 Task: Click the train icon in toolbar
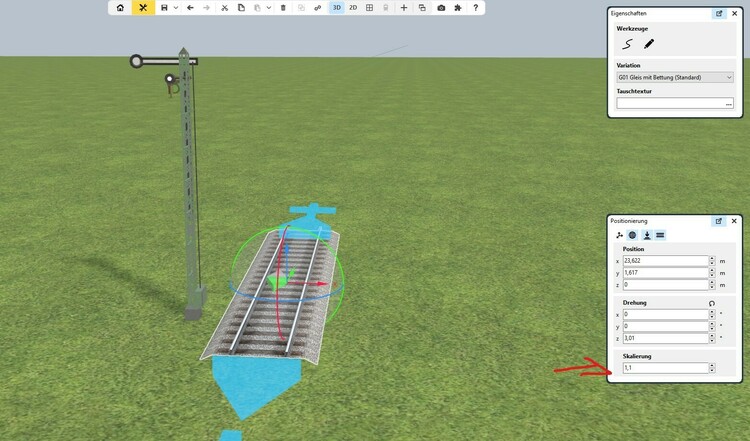pos(386,8)
